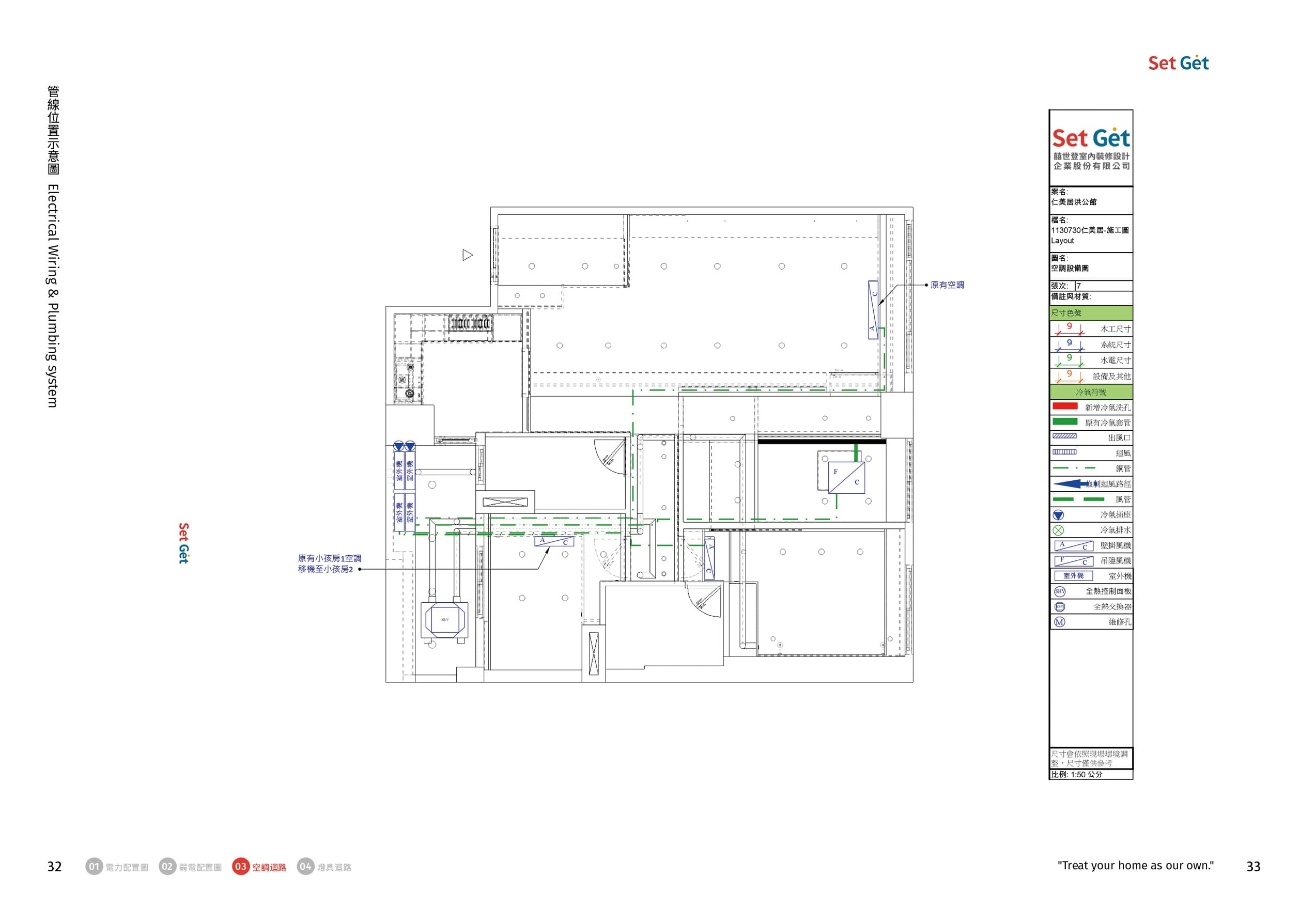Click the 原有小孩房1空調 移機至小孩房2 annotation
Viewport: 1300px width, 924px height.
point(330,564)
